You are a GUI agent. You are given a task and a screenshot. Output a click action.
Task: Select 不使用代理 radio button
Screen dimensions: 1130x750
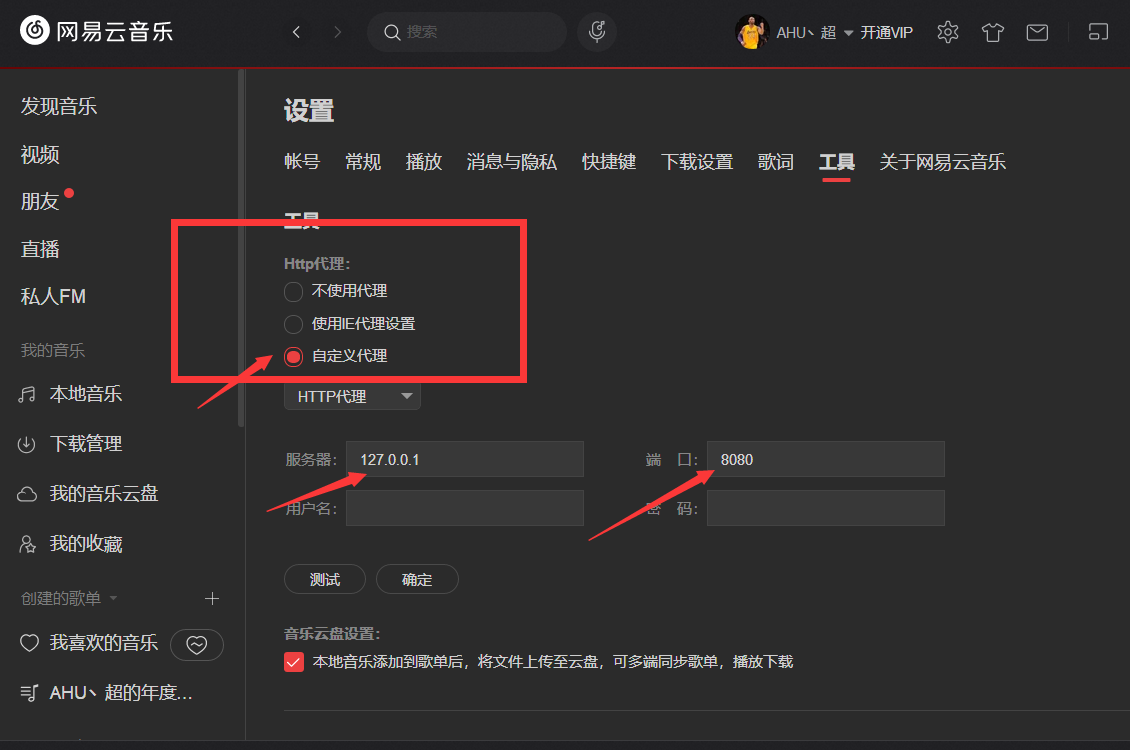pos(293,291)
